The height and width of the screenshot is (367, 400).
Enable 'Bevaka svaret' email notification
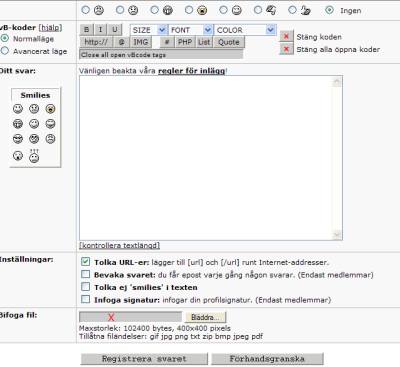[86, 274]
